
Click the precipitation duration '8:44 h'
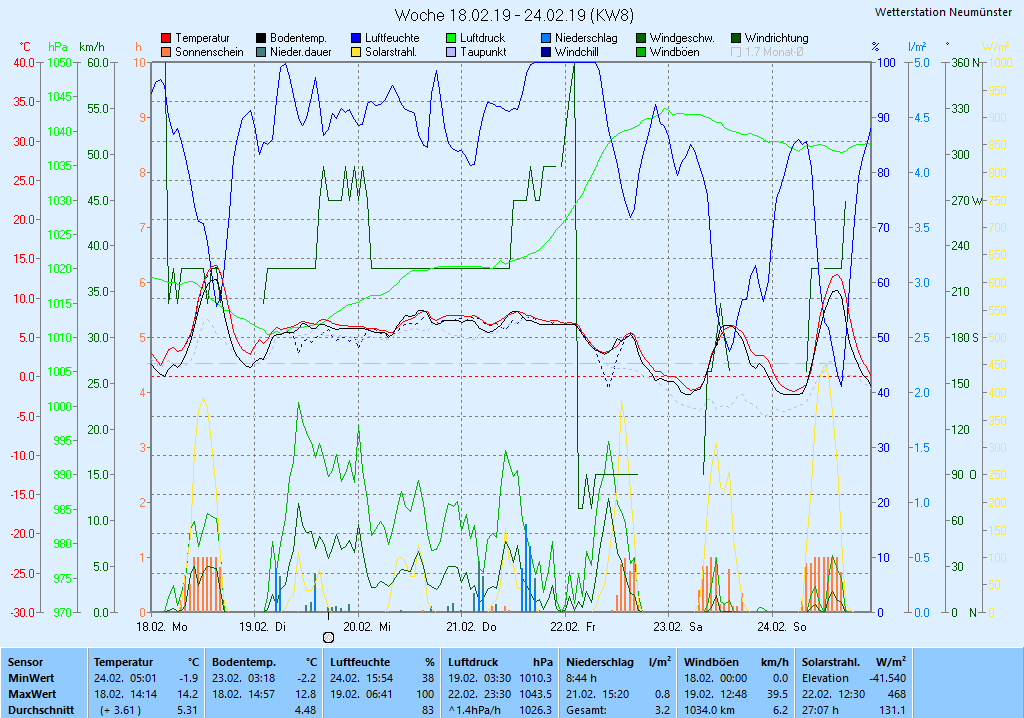[x=581, y=678]
